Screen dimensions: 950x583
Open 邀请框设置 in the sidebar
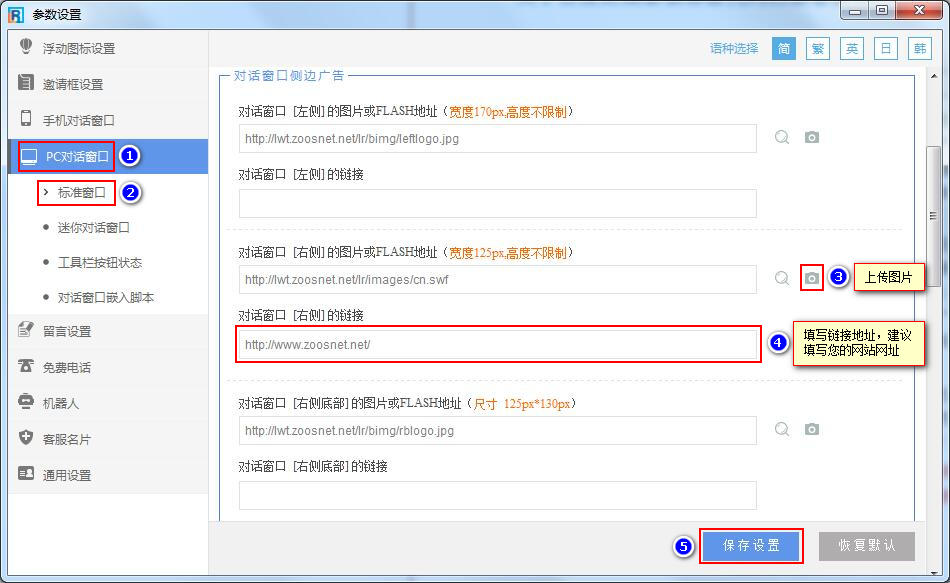pos(108,84)
